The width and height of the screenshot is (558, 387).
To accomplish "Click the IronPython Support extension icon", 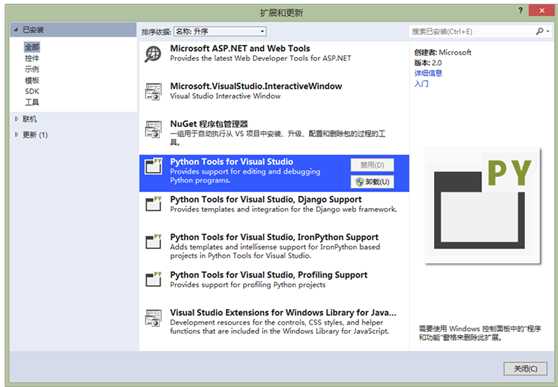I will coord(153,242).
